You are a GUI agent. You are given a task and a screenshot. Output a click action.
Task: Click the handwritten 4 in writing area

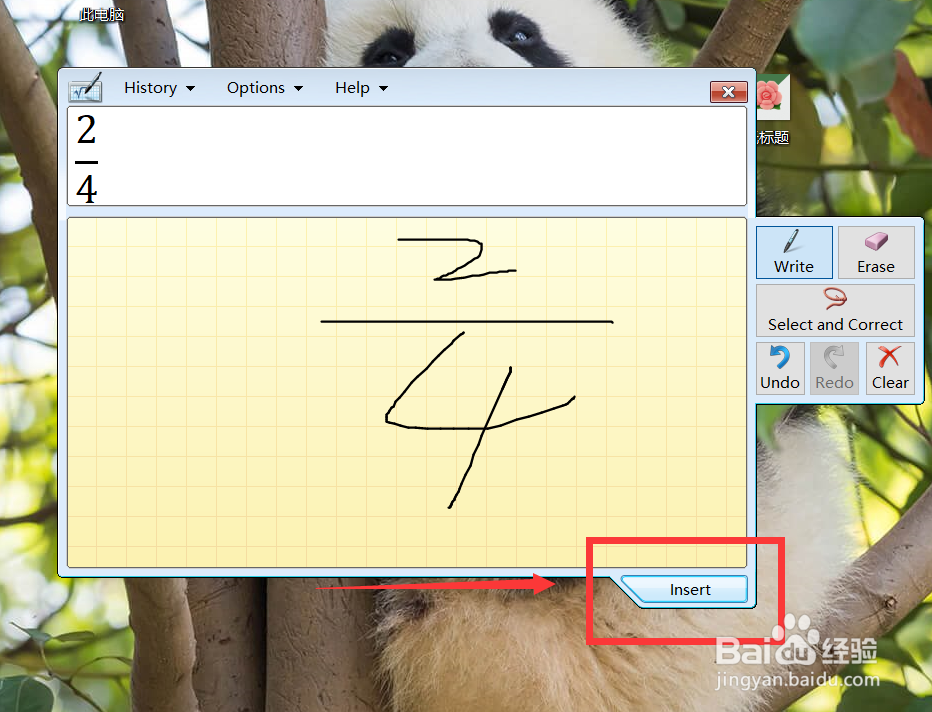click(x=480, y=420)
